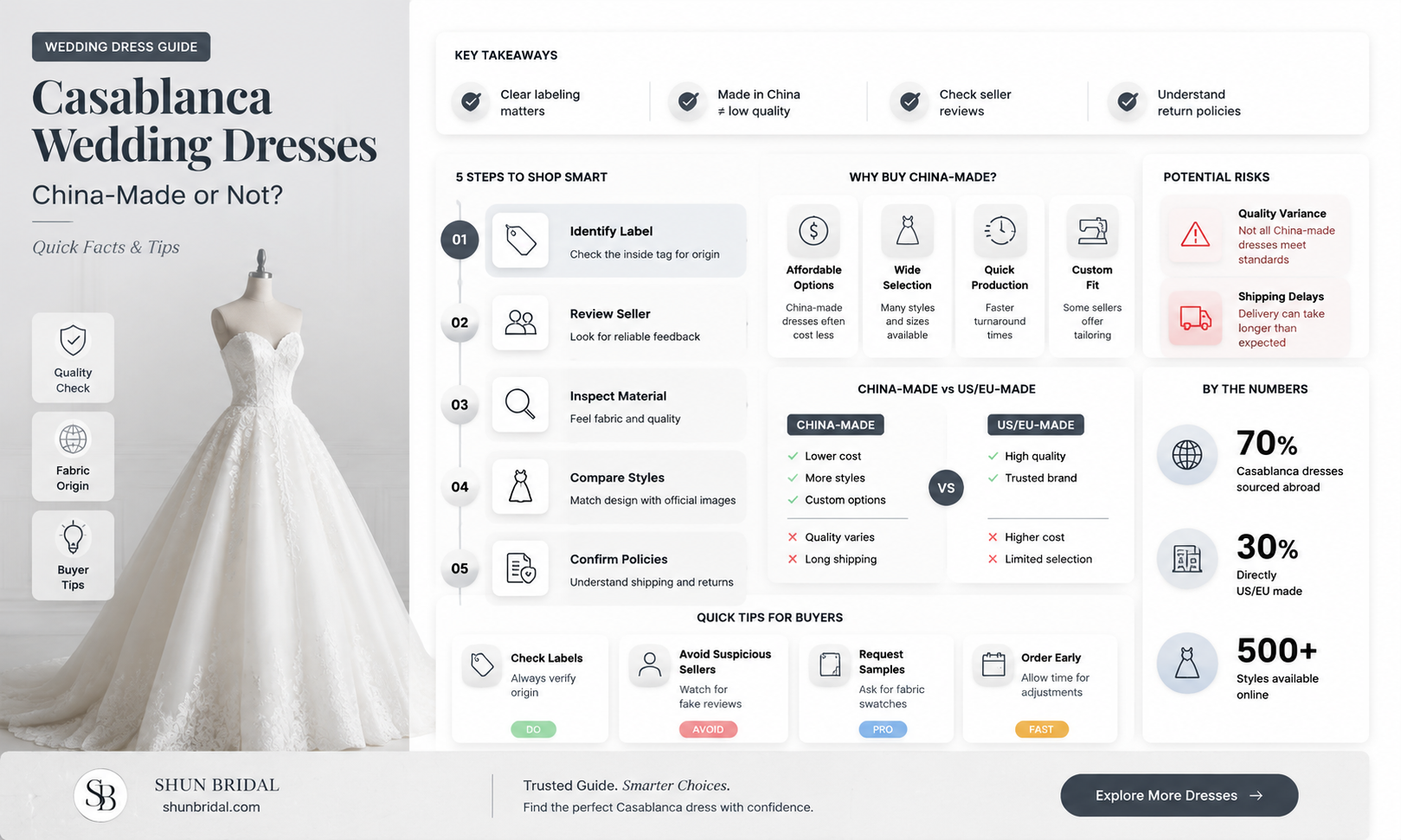
Task: Click the building icon beside 30%
Action: [1187, 559]
